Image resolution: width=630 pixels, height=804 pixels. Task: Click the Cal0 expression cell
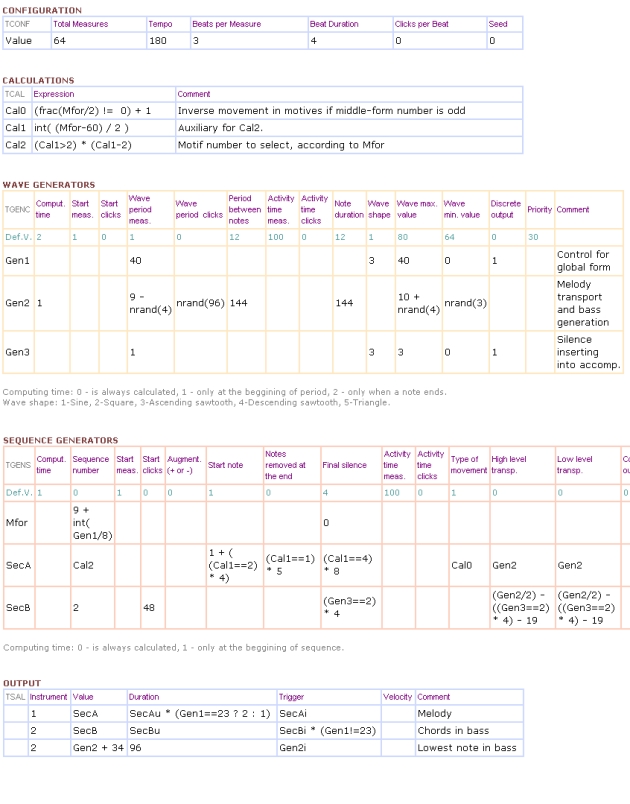pos(100,111)
